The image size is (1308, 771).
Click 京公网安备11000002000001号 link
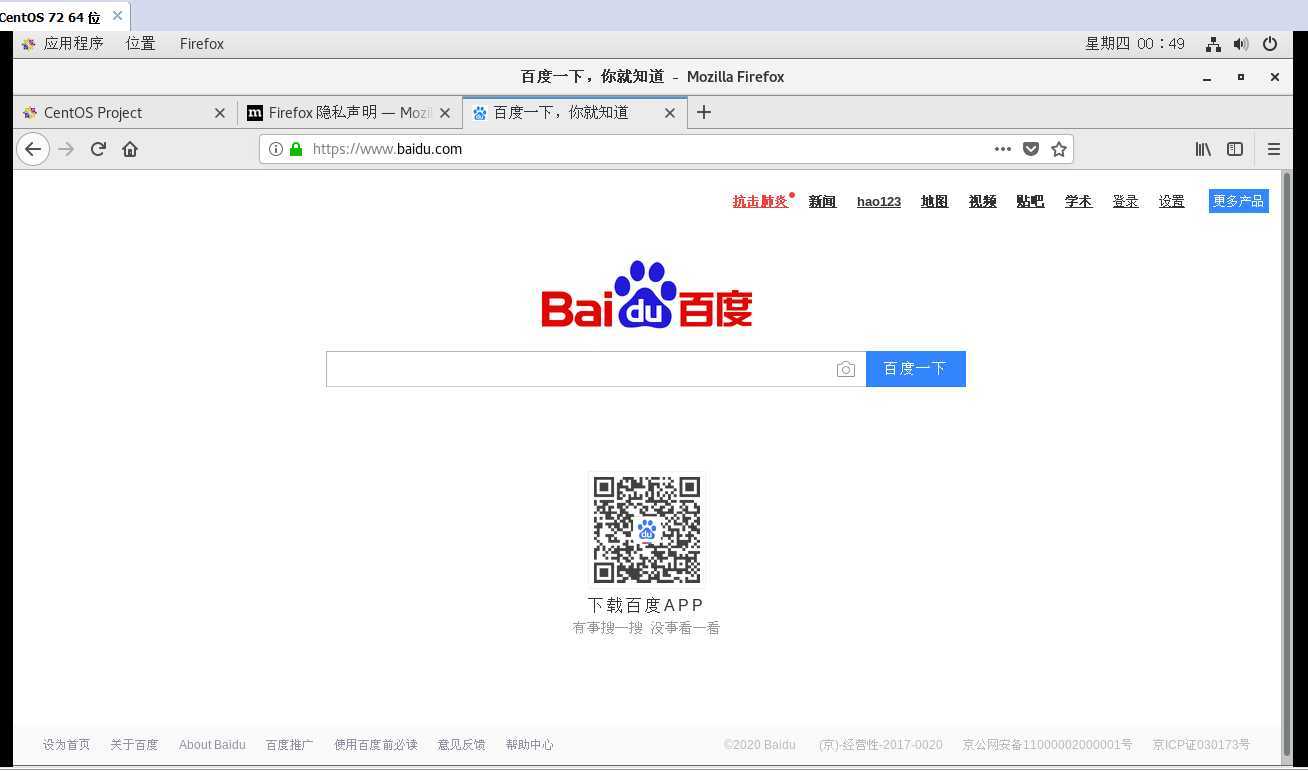1047,745
